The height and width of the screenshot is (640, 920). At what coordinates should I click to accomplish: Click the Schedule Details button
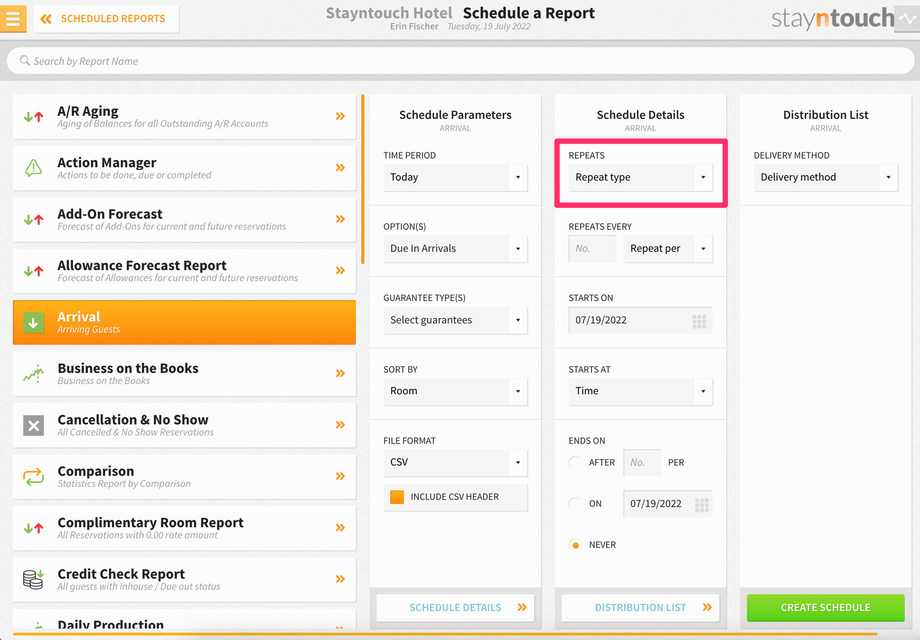(455, 607)
